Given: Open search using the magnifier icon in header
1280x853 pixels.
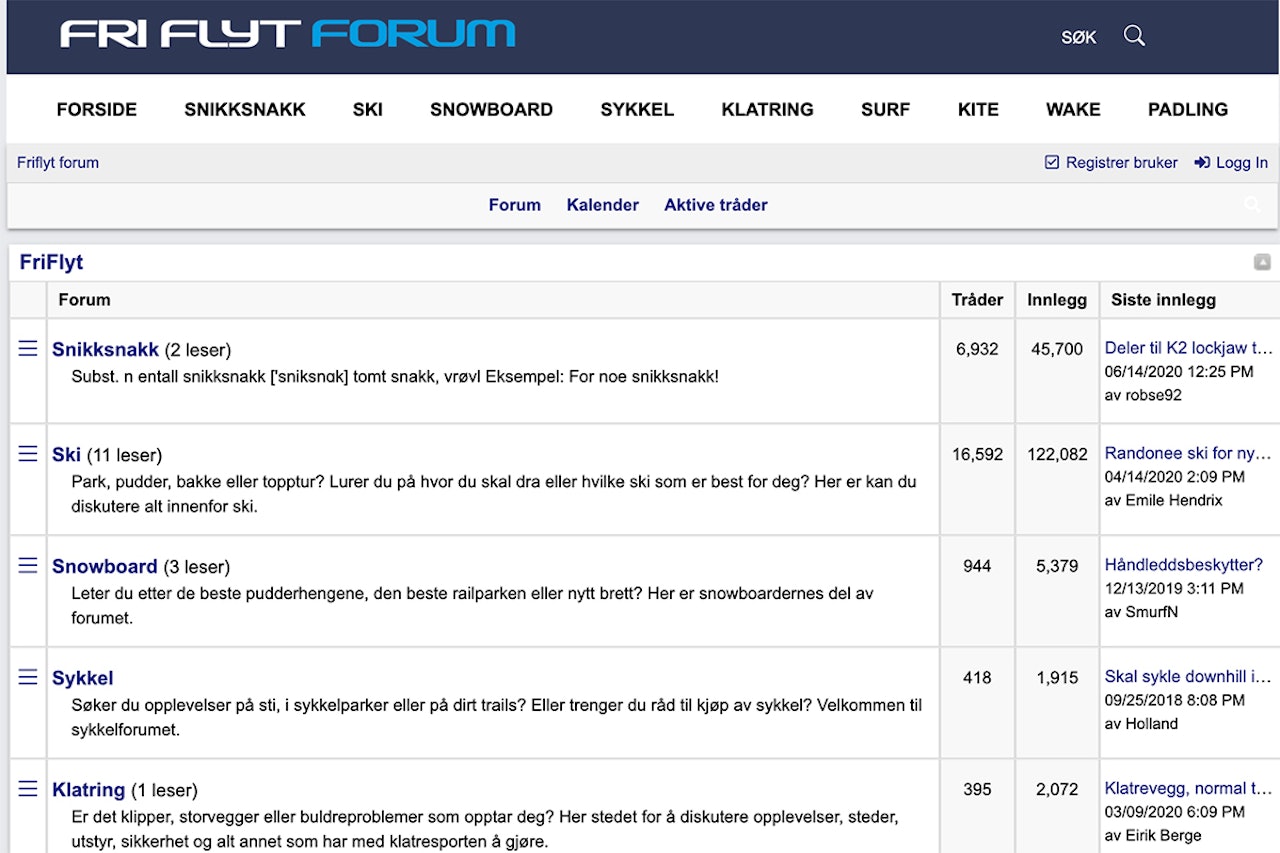Looking at the screenshot, I should pos(1134,35).
